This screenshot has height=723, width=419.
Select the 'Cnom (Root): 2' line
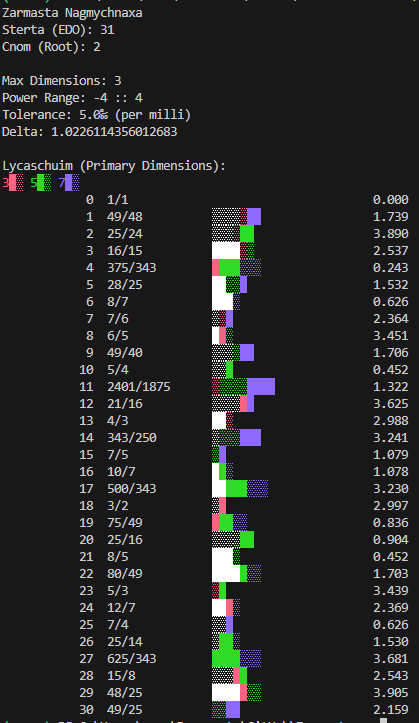click(x=51, y=47)
